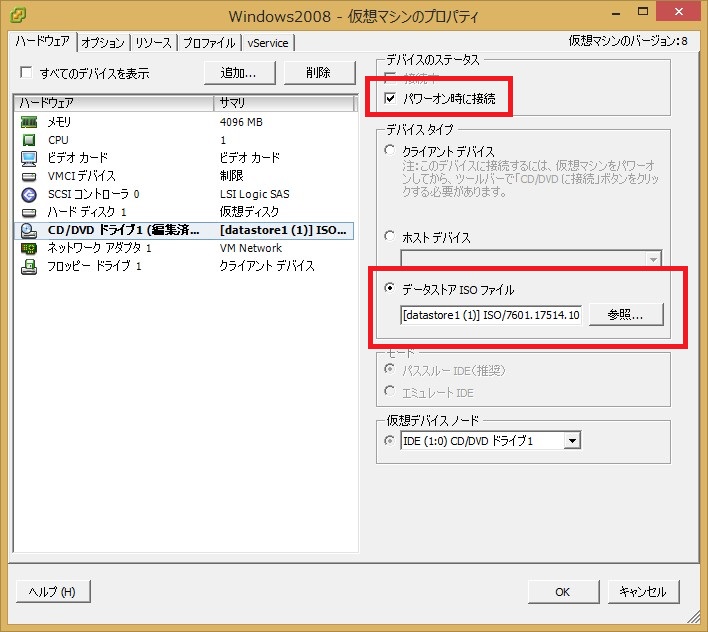This screenshot has height=632, width=708.
Task: Click the メモリ memory icon
Action: click(29, 122)
